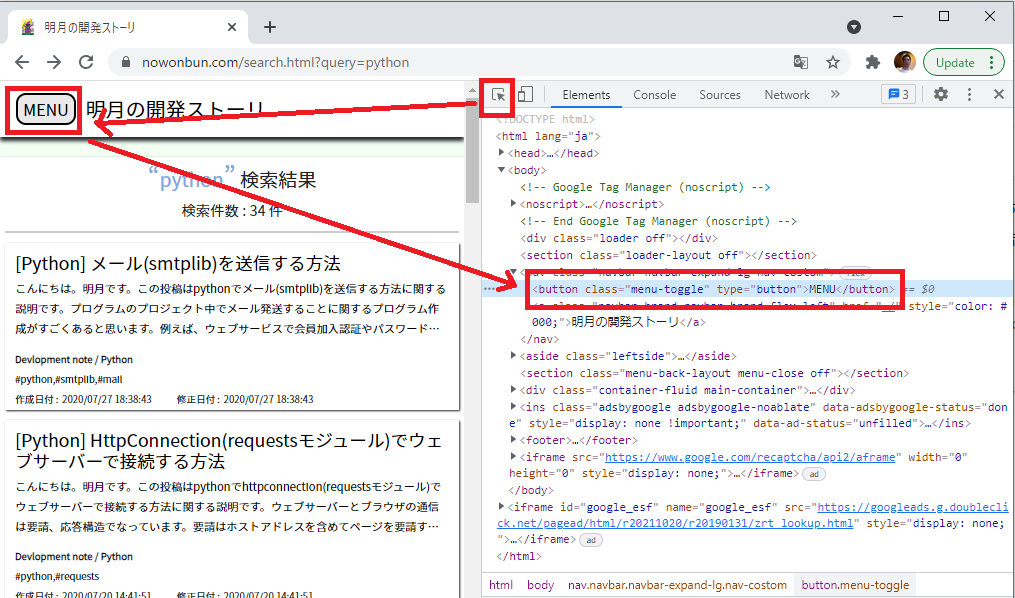The height and width of the screenshot is (598, 1015).
Task: Expand the footer element node
Action: click(x=514, y=440)
